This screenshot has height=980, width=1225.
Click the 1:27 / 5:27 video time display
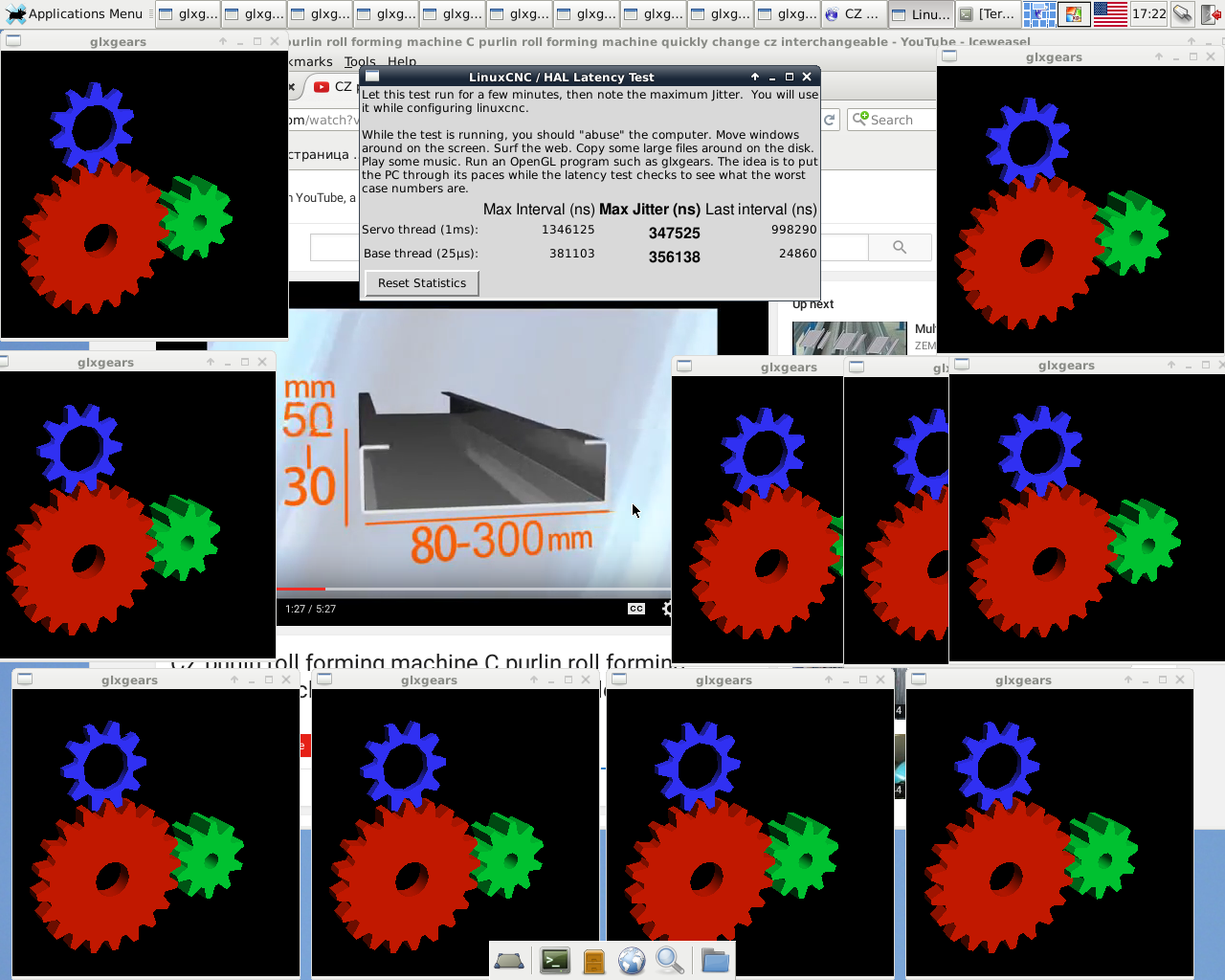point(311,609)
